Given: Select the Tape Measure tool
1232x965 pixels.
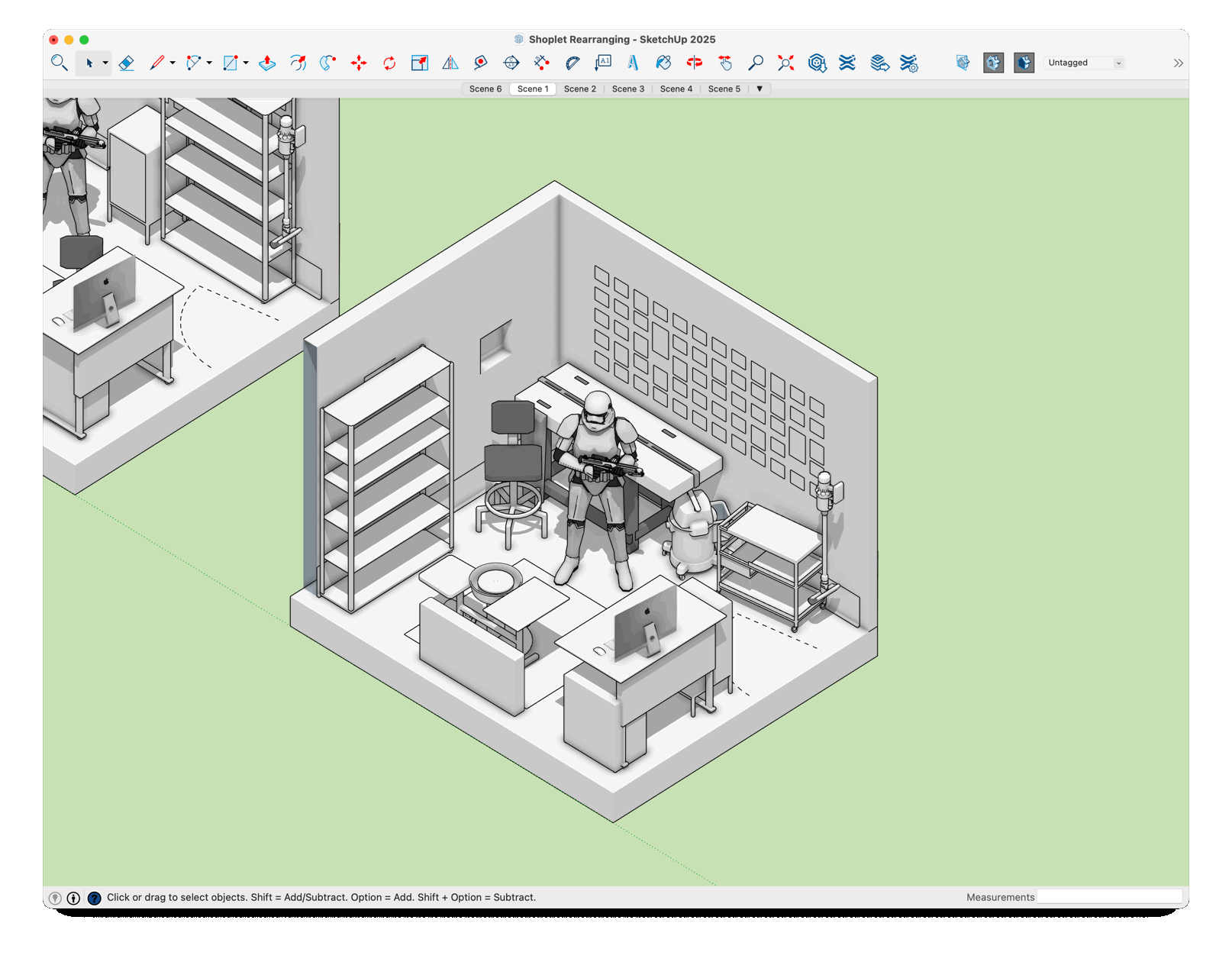Looking at the screenshot, I should pos(481,63).
